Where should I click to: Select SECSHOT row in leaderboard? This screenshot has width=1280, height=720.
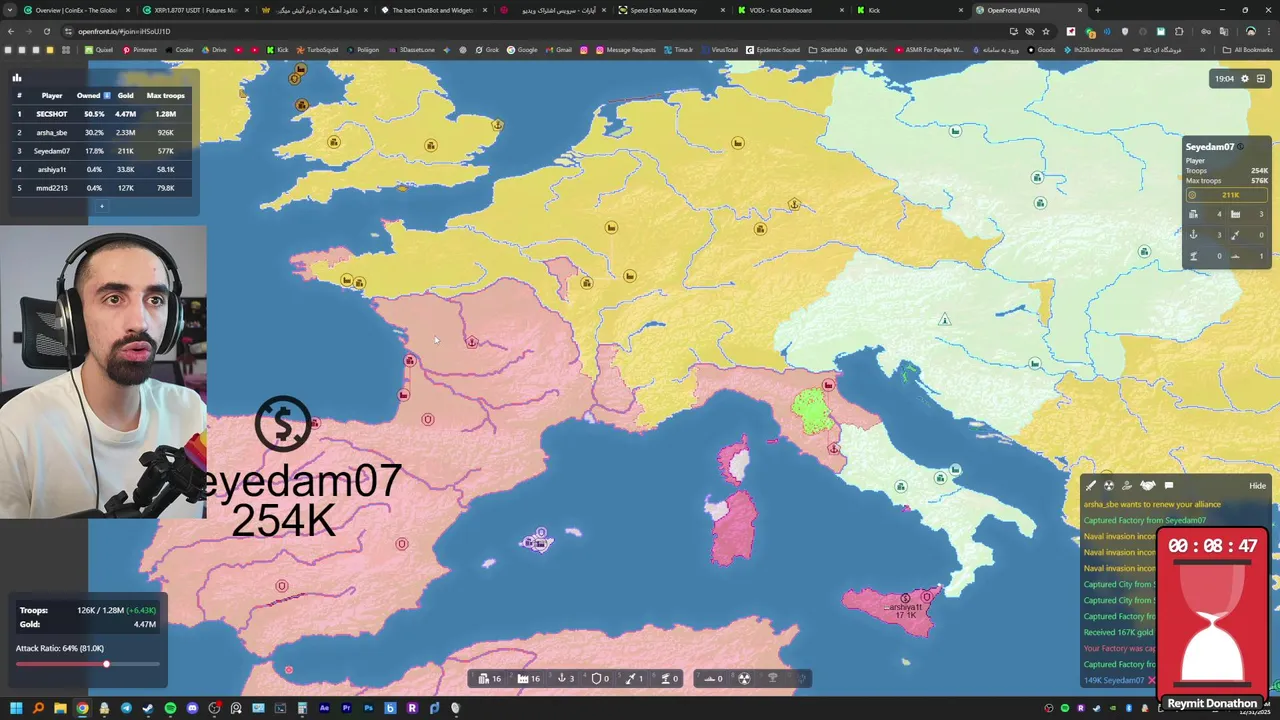[x=100, y=114]
